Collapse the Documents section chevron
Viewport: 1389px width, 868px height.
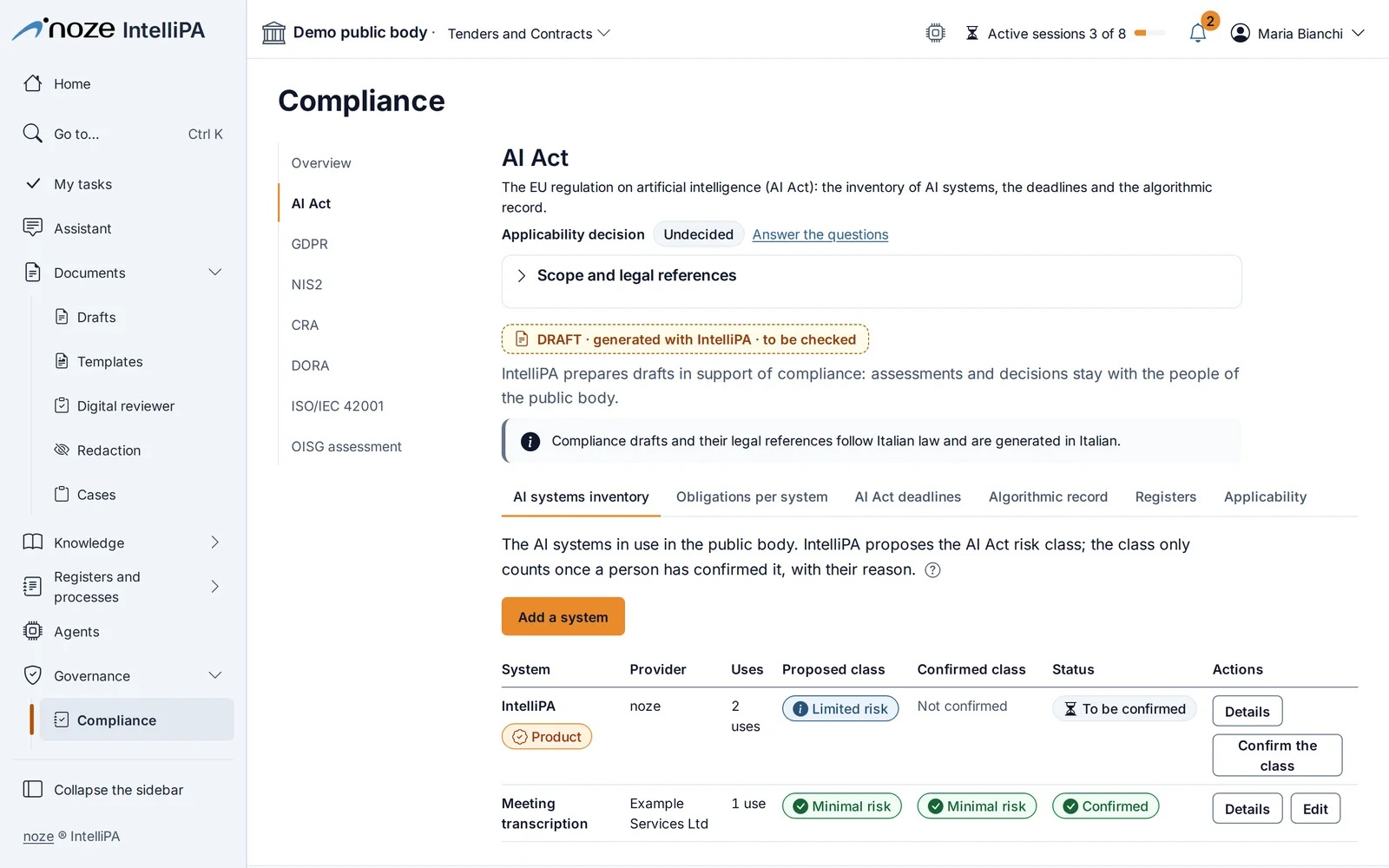(215, 273)
